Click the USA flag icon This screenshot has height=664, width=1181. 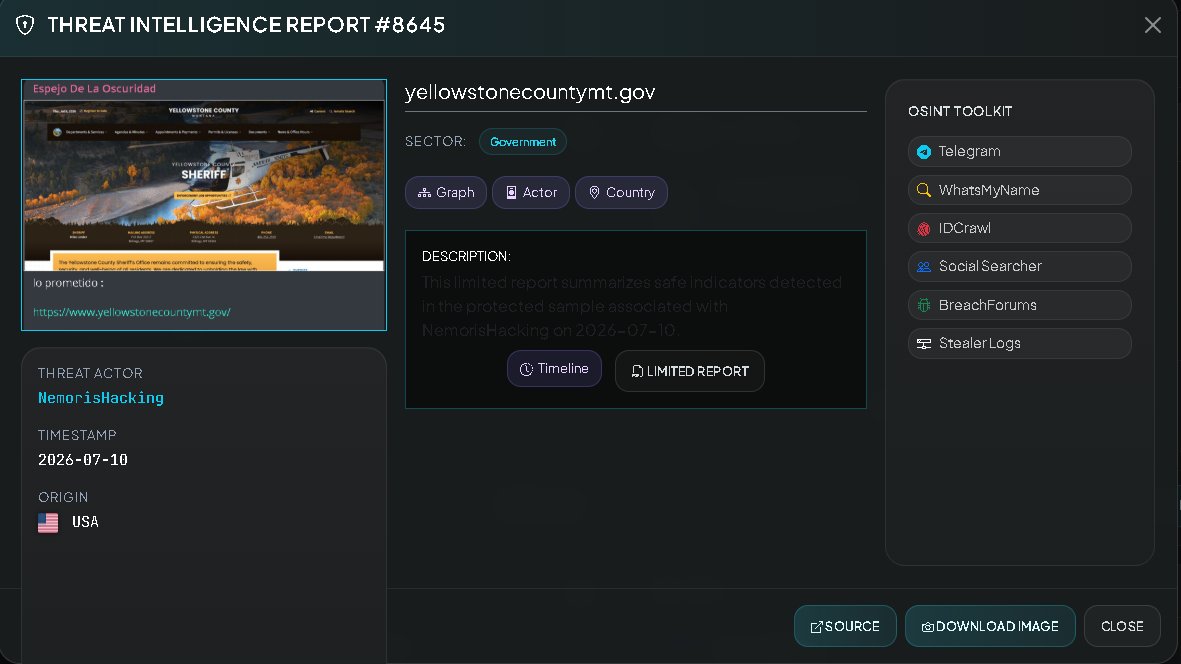click(48, 522)
